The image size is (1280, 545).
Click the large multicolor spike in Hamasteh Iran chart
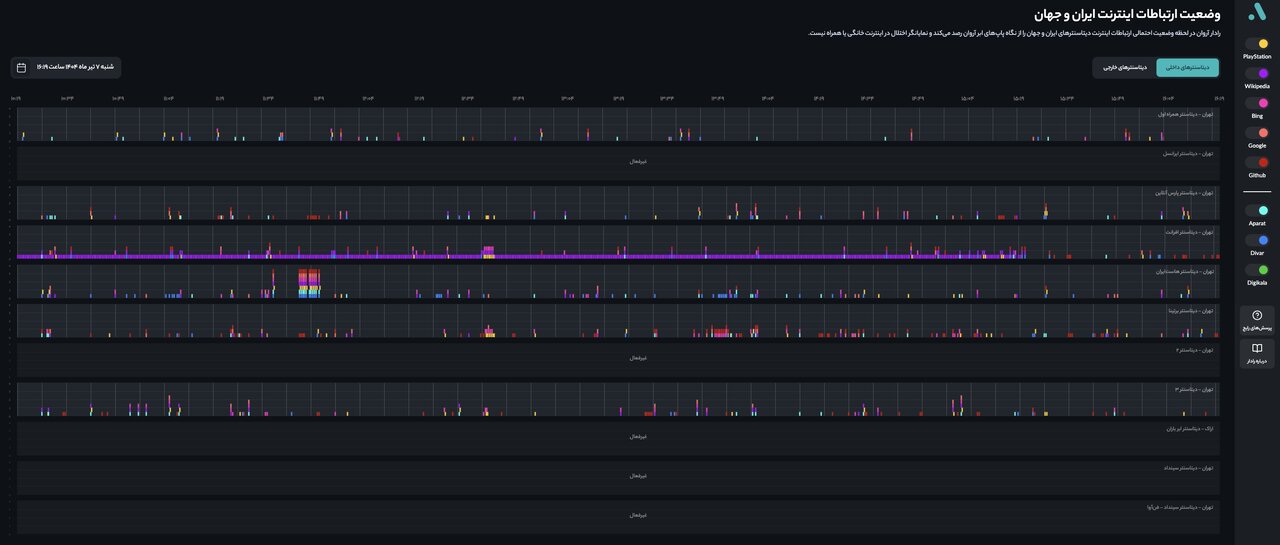310,283
